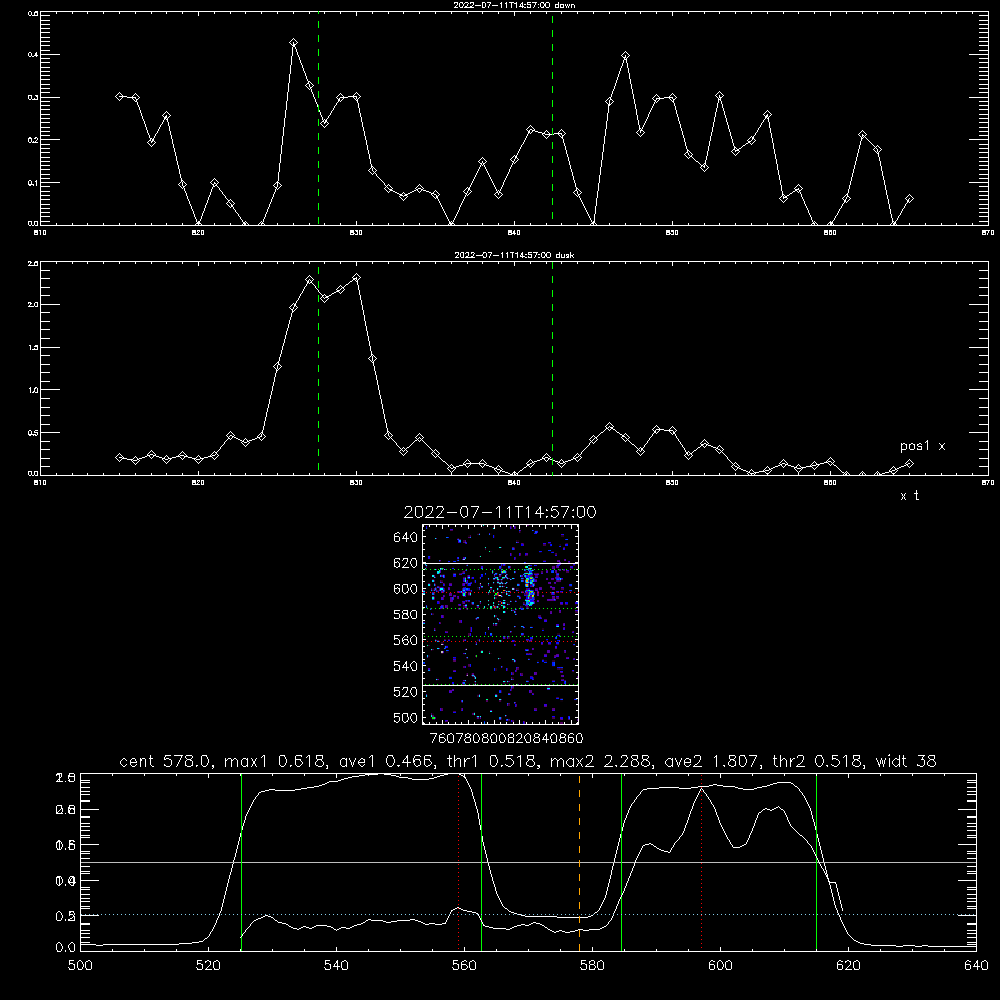
Task: Click the 0.4 y-axis label of the dawn plot
Action: 33,55
